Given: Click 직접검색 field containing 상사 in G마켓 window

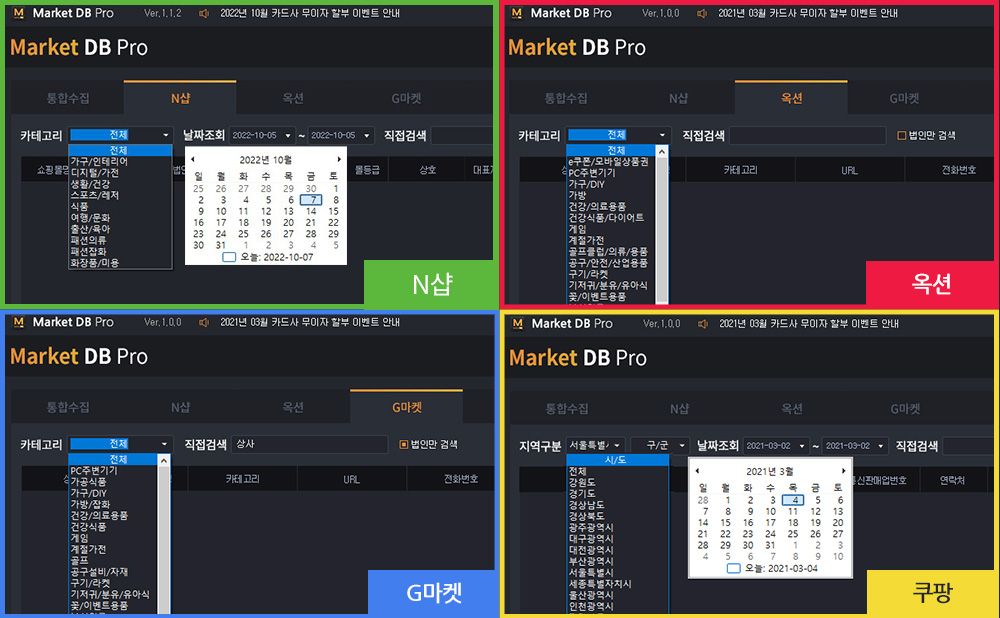Looking at the screenshot, I should [x=309, y=444].
